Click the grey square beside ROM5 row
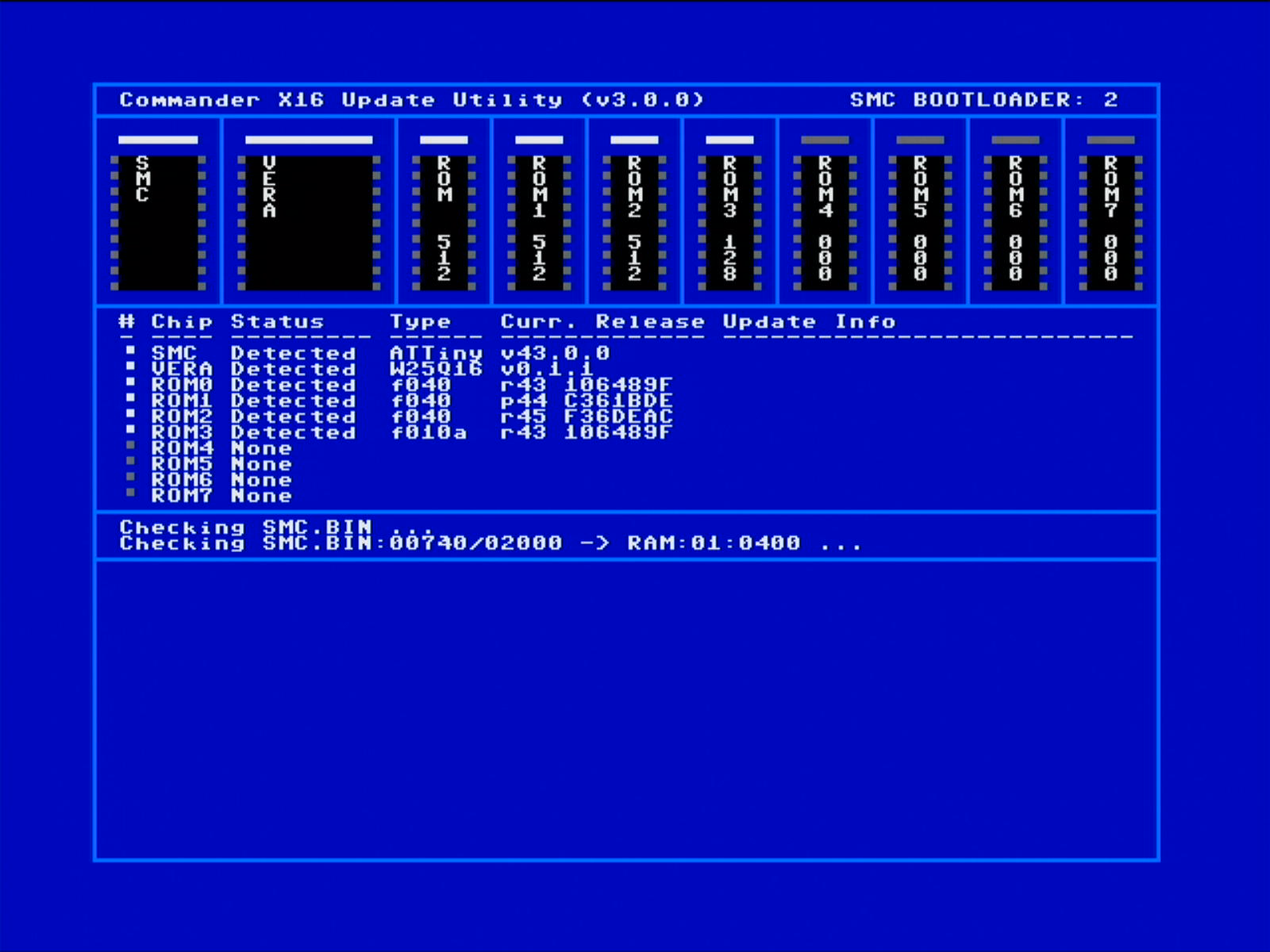Screen dimensions: 1270x952 (x=130, y=461)
